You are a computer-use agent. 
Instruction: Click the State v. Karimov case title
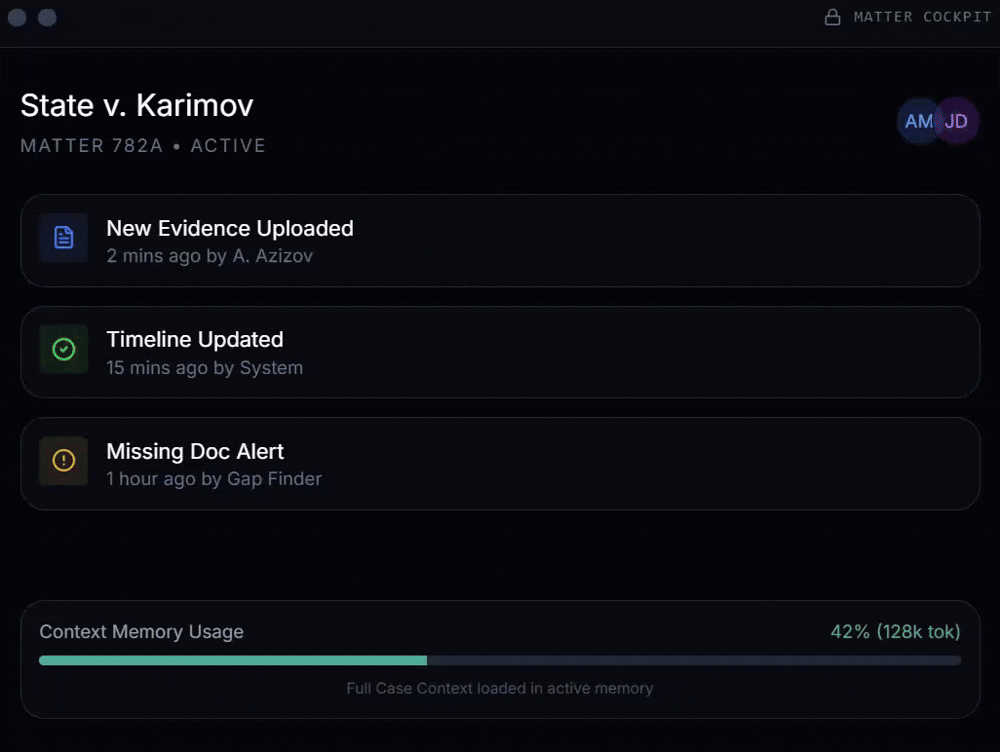tap(137, 105)
